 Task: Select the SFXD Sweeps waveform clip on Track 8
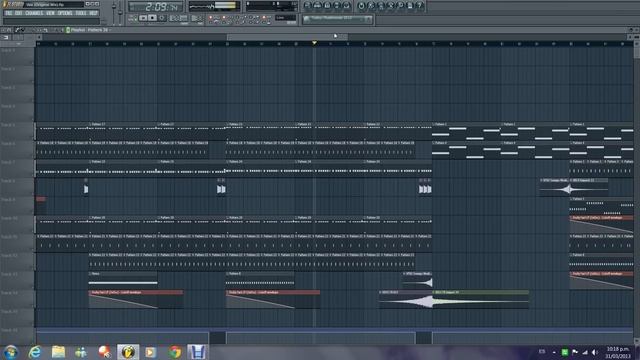(555, 187)
